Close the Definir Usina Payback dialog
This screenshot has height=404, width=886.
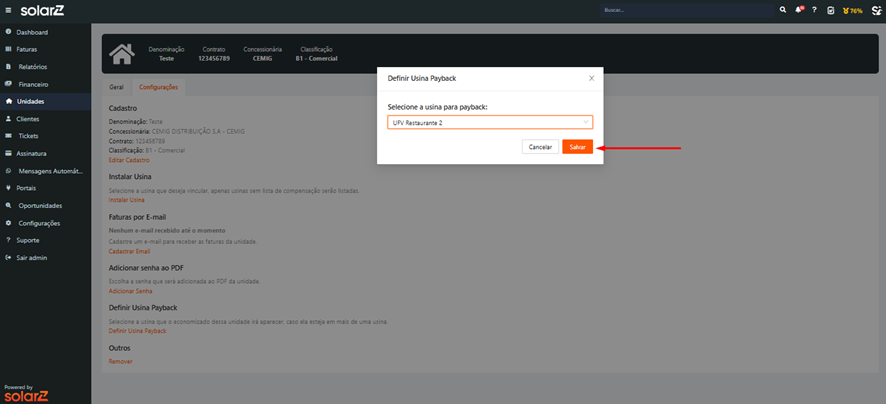coord(591,77)
